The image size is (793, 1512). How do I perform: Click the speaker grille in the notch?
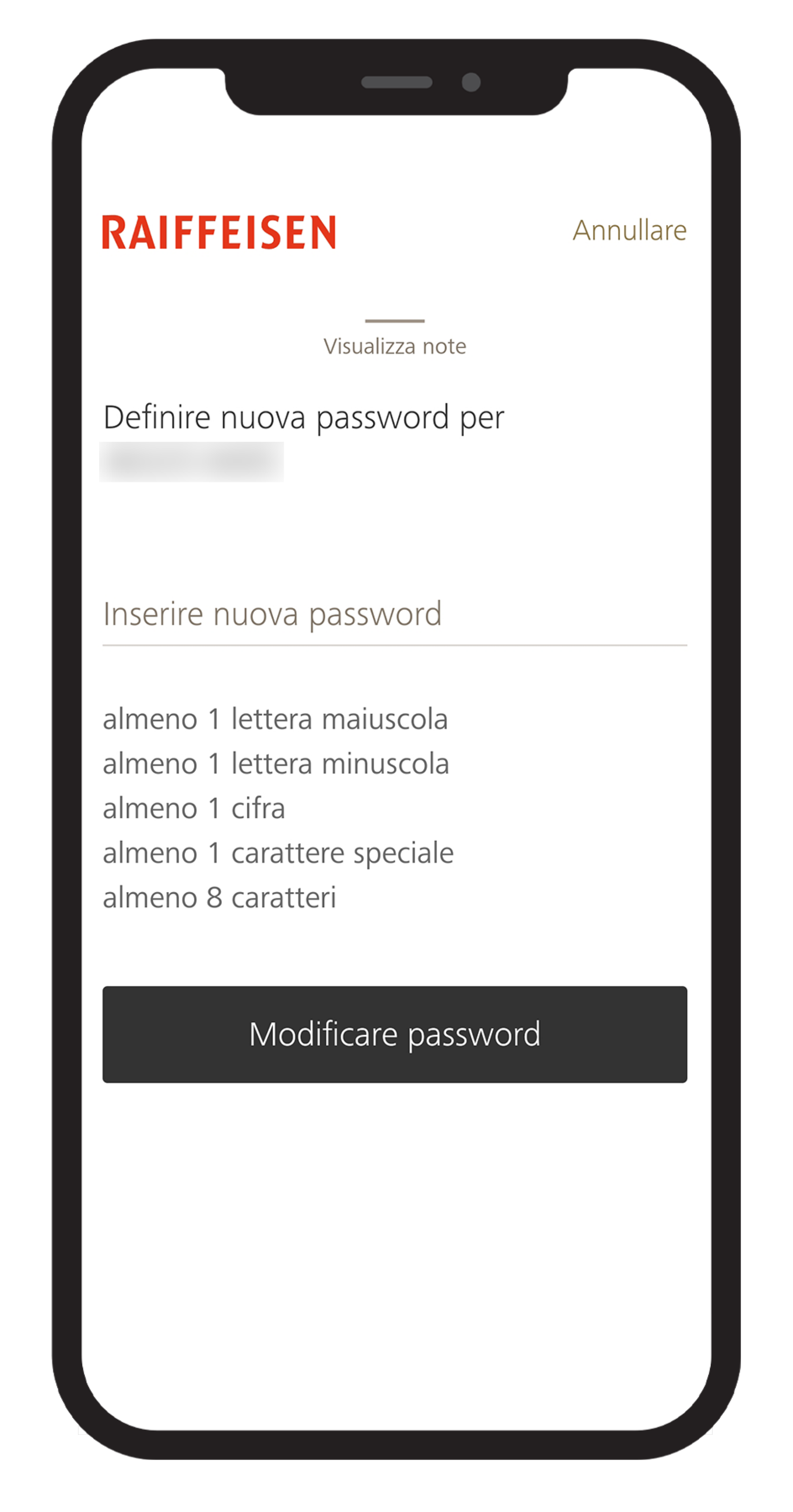[x=397, y=82]
